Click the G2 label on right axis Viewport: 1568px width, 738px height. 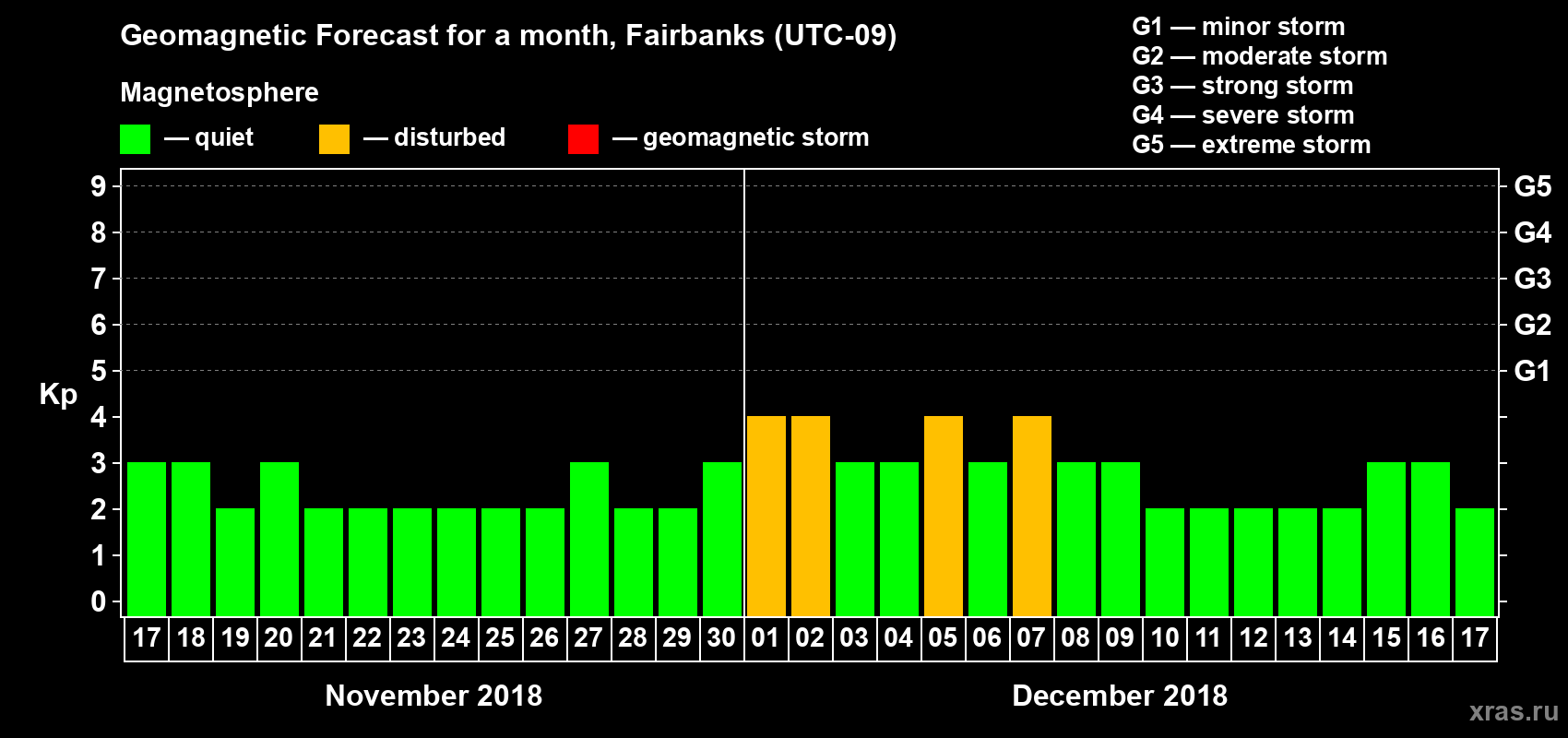click(x=1533, y=325)
